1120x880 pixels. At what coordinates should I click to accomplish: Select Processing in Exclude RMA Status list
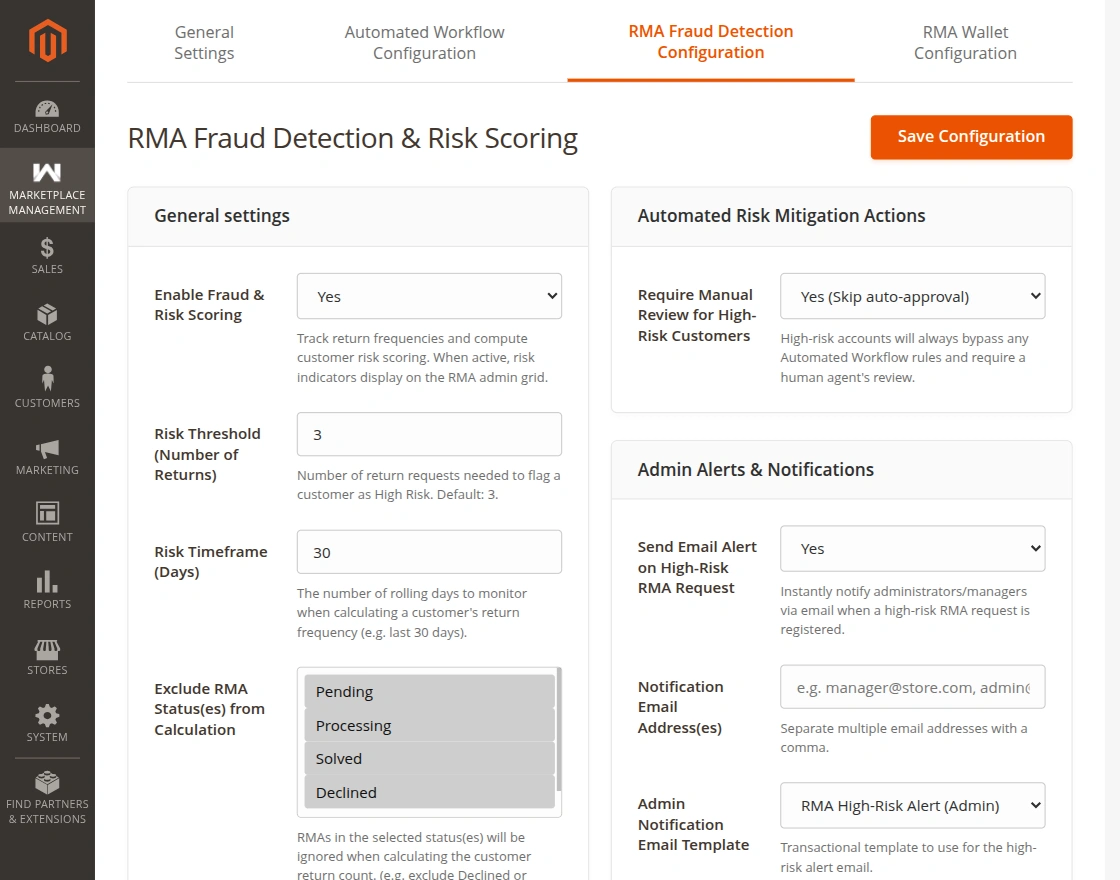point(429,725)
